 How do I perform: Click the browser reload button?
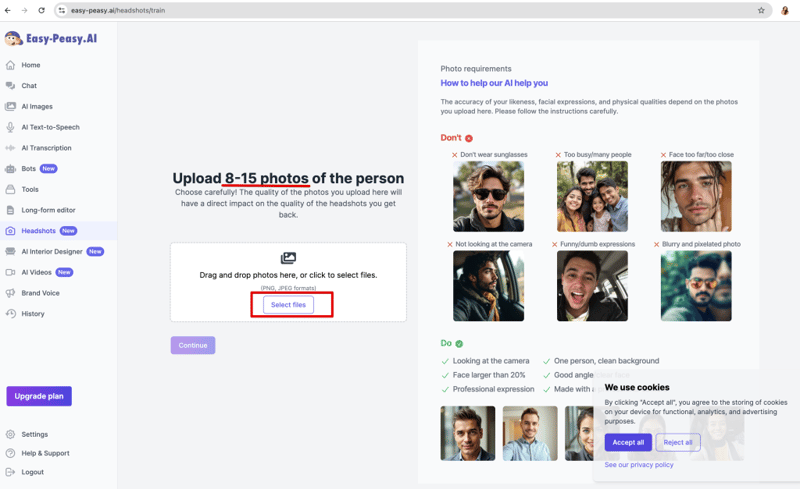click(41, 10)
